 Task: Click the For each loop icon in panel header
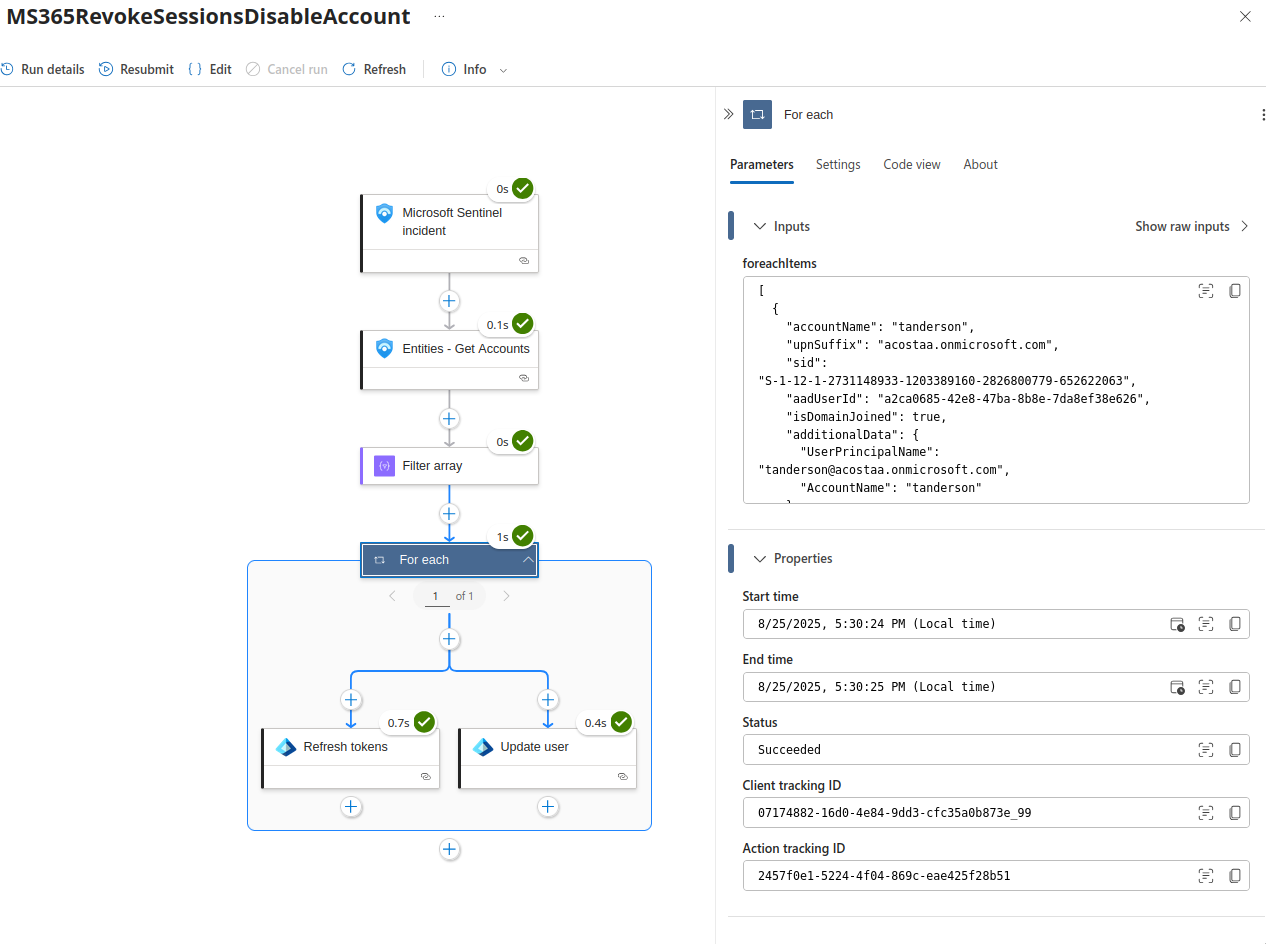click(x=757, y=114)
